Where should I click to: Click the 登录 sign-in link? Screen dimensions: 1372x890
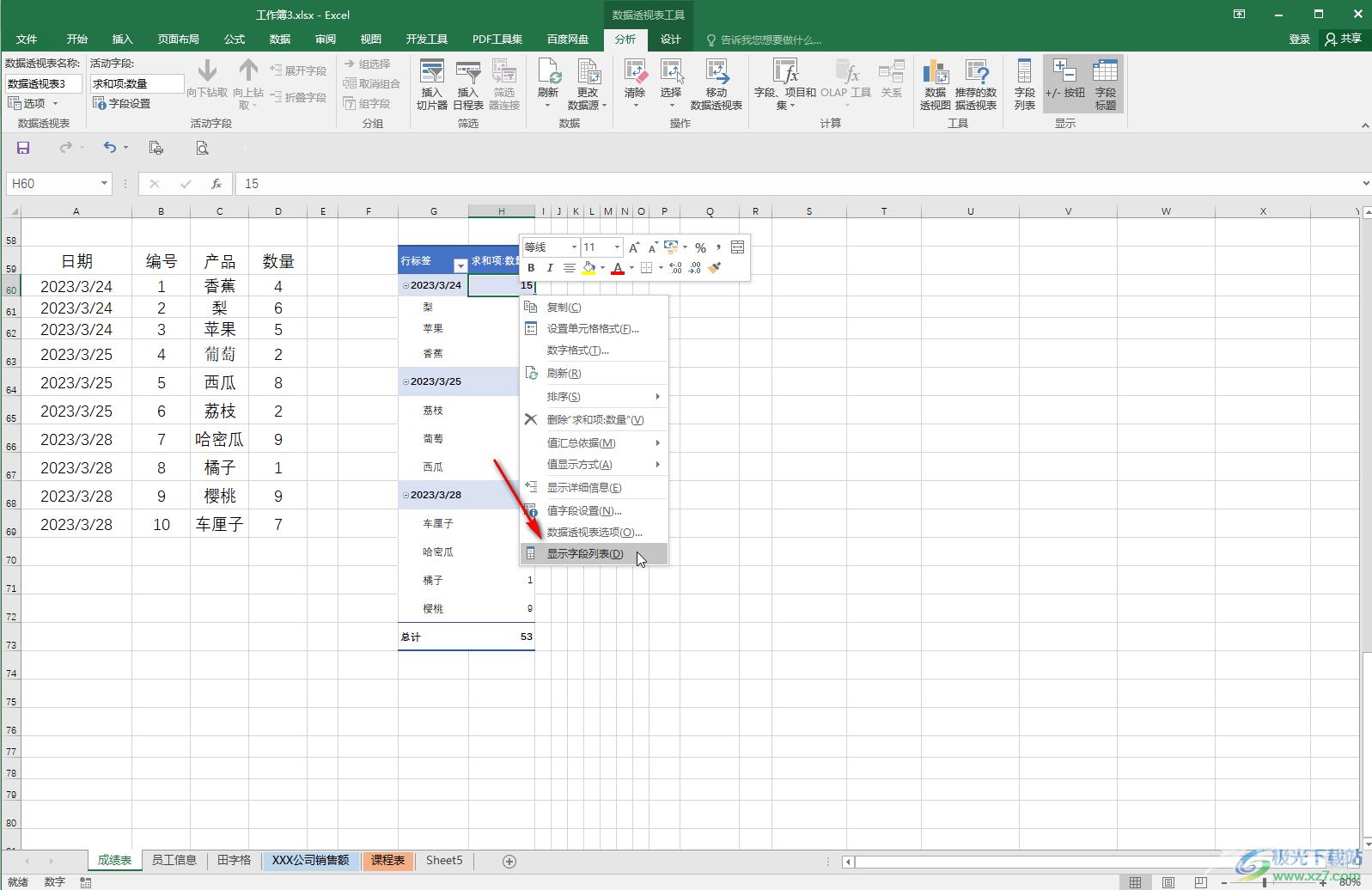coord(1299,40)
